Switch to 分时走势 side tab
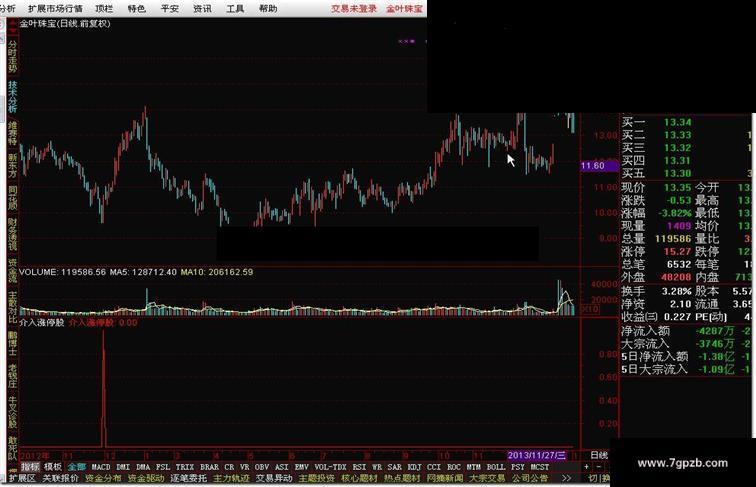756x487 pixels. tap(13, 56)
